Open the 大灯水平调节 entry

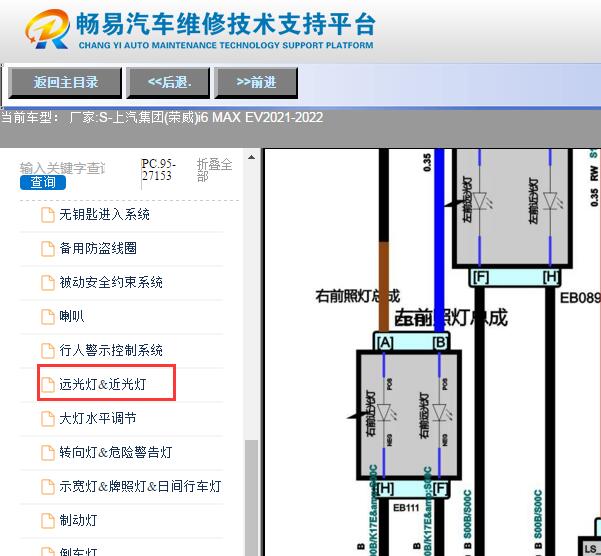(x=98, y=418)
